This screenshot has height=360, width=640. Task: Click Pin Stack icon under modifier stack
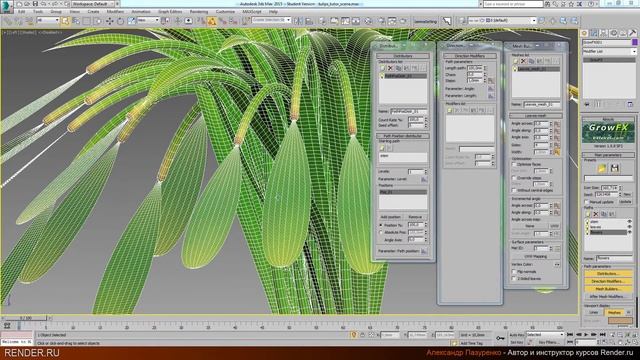(x=587, y=104)
